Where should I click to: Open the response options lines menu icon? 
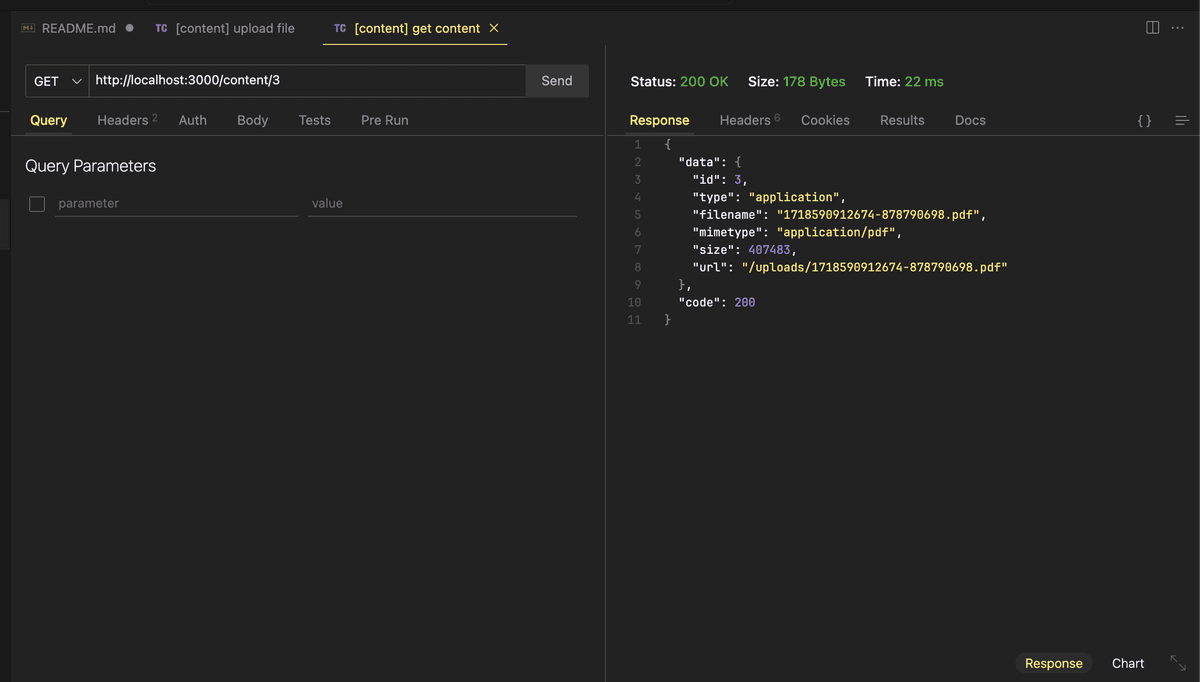1181,120
